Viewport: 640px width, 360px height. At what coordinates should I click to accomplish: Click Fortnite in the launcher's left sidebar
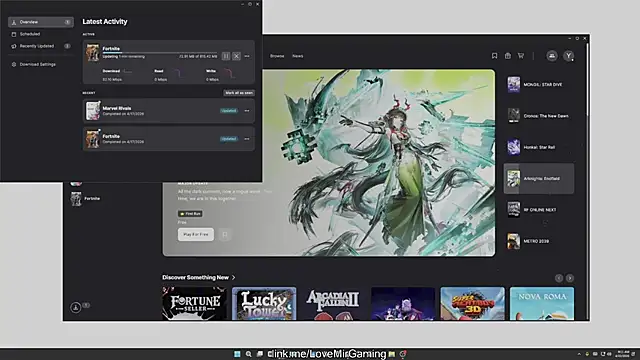tap(86, 199)
